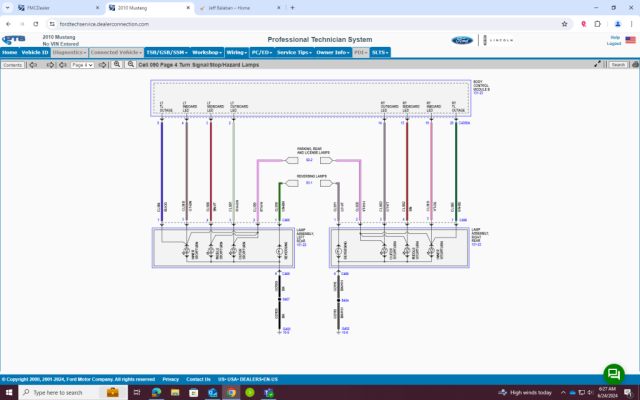This screenshot has height=400, width=640.
Task: Show hidden system tray icons chevron
Action: 563,392
